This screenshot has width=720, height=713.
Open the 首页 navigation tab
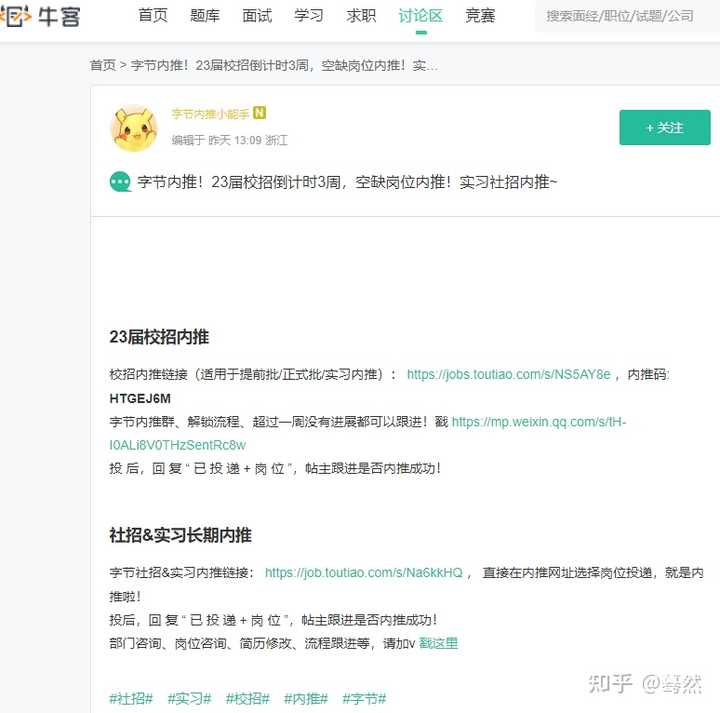click(153, 16)
